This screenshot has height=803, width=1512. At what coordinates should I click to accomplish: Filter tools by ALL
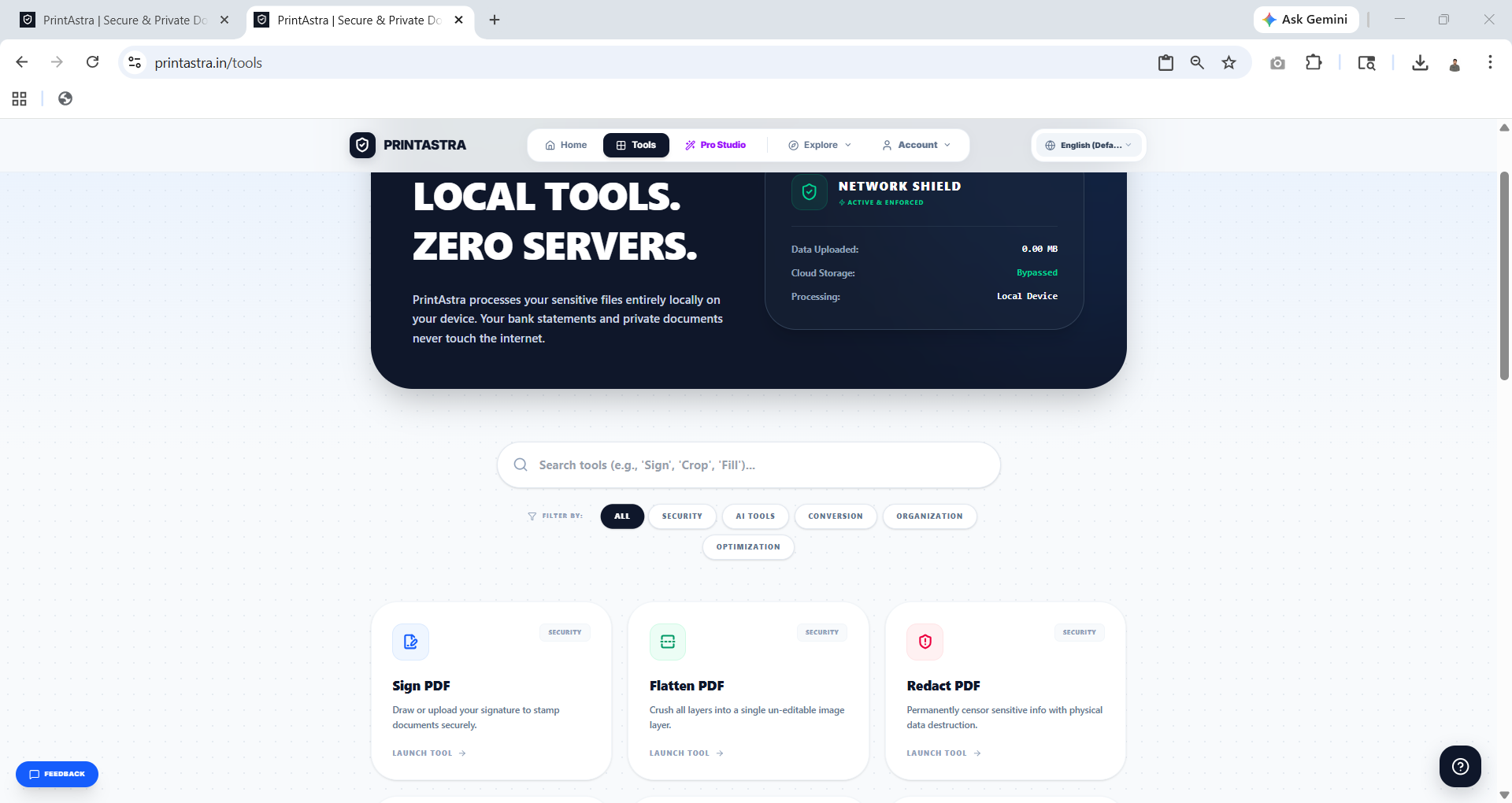coord(622,516)
